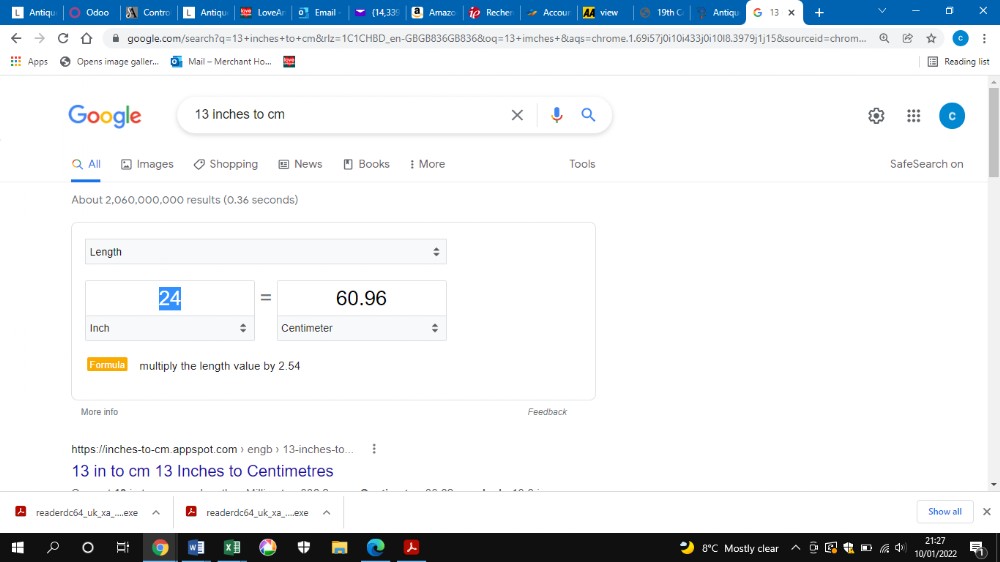Open Adobe Acrobat from taskbar

tap(411, 547)
